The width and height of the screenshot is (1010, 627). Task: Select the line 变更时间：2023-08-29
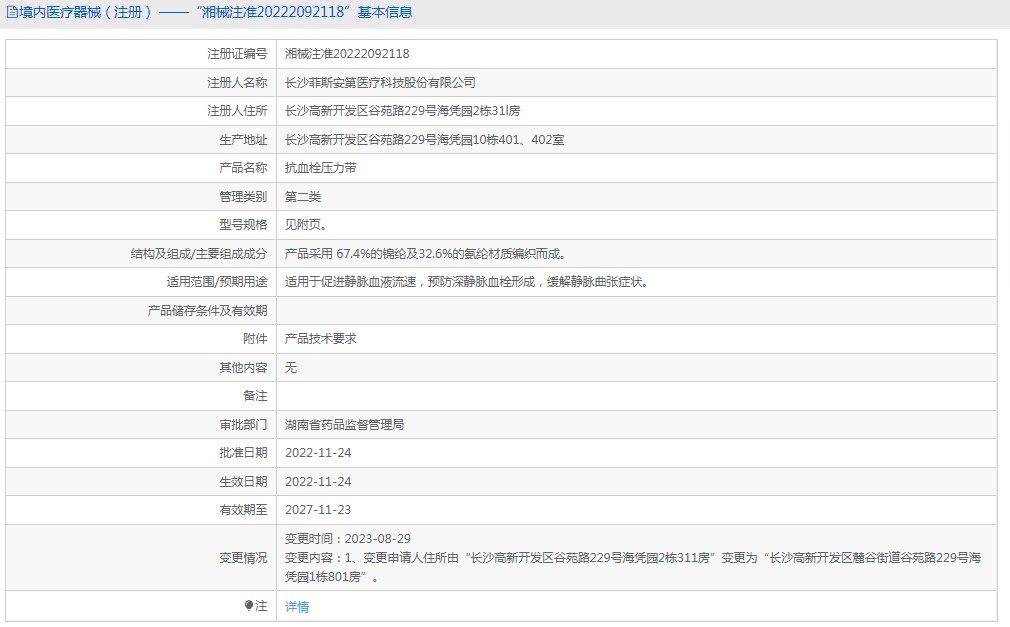coord(348,539)
